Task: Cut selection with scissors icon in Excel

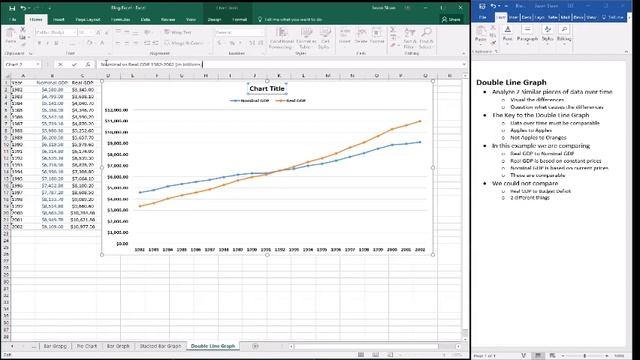Action: pyautogui.click(x=23, y=30)
